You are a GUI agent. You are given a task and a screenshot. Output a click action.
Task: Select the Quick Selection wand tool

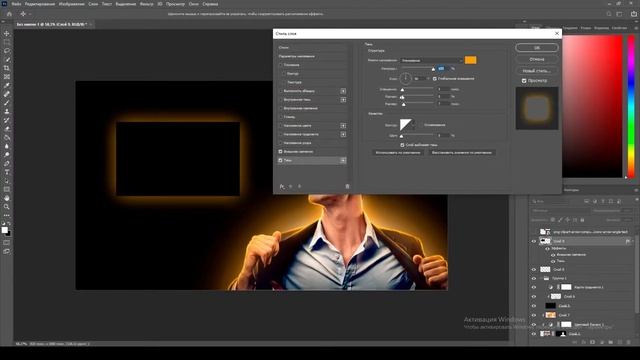coord(7,60)
